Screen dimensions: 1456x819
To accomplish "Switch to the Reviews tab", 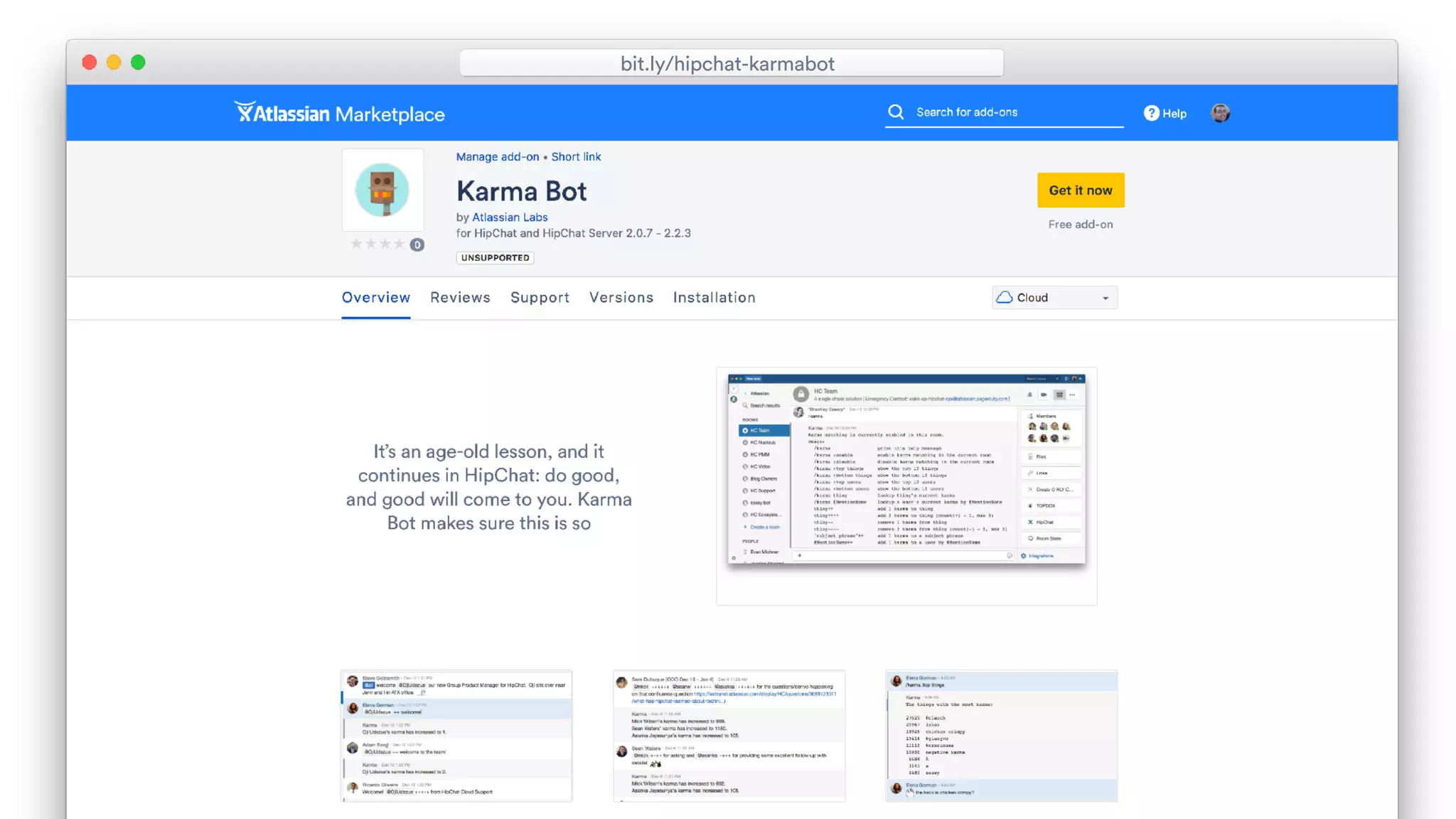I will (x=460, y=297).
